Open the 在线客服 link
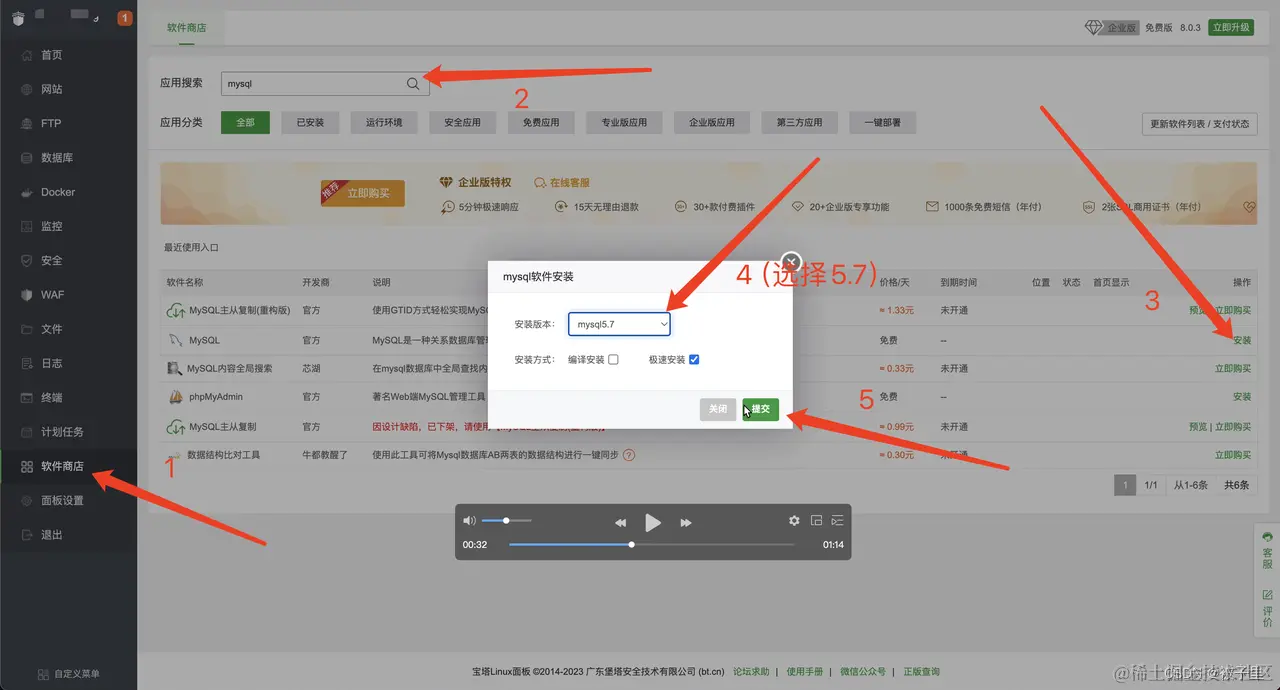Viewport: 1280px width, 690px height. [562, 183]
